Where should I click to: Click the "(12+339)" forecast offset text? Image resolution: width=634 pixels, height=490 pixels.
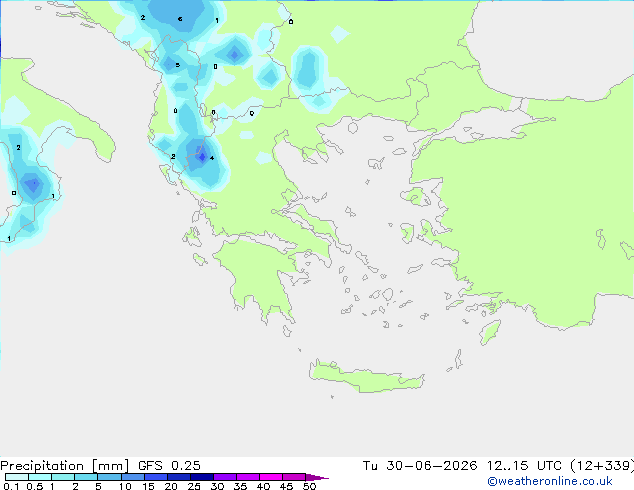click(602, 466)
